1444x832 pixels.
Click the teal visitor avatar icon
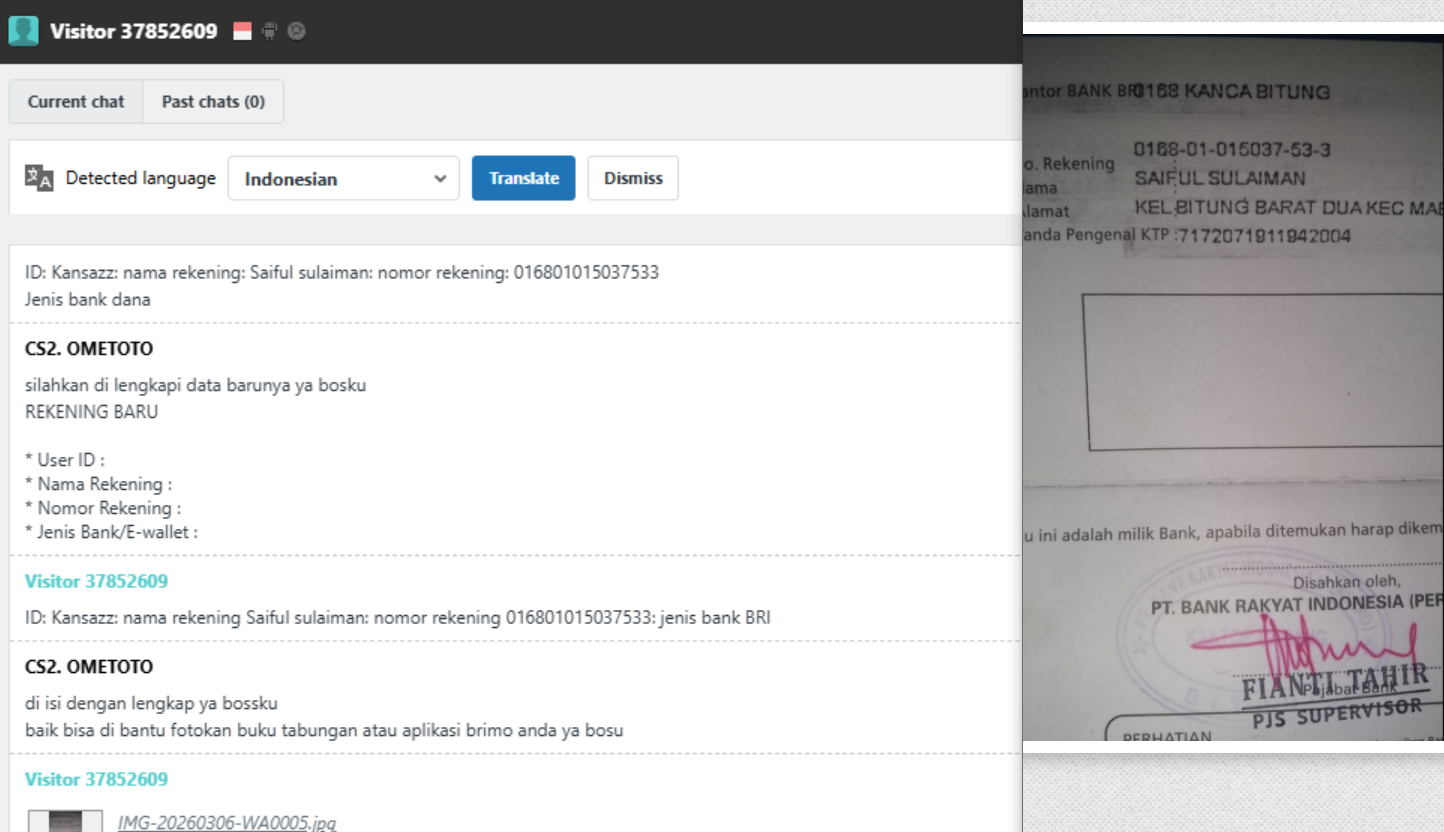pos(22,31)
